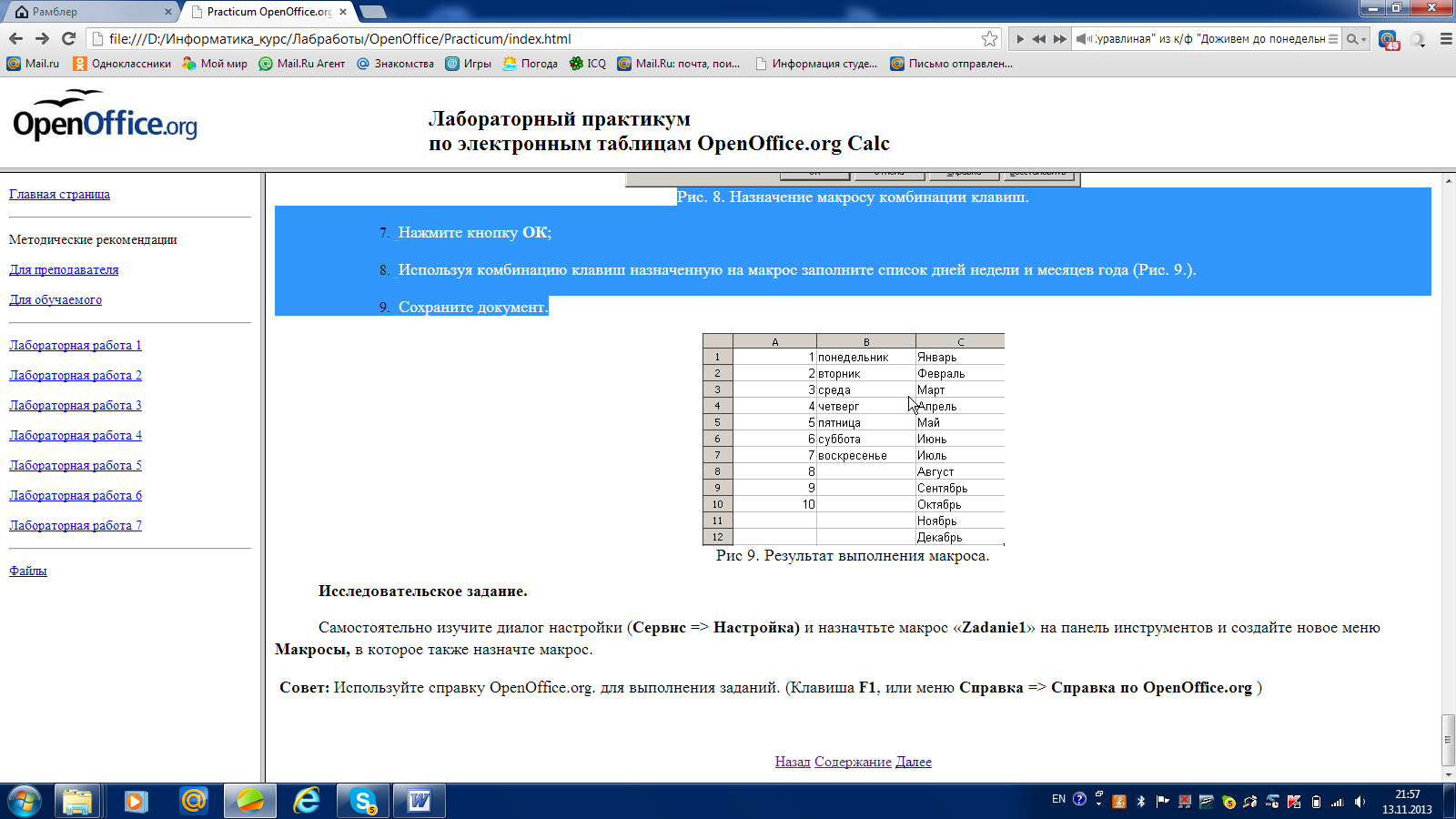The height and width of the screenshot is (819, 1456).
Task: Click the Содержание link at page bottom
Action: (853, 762)
